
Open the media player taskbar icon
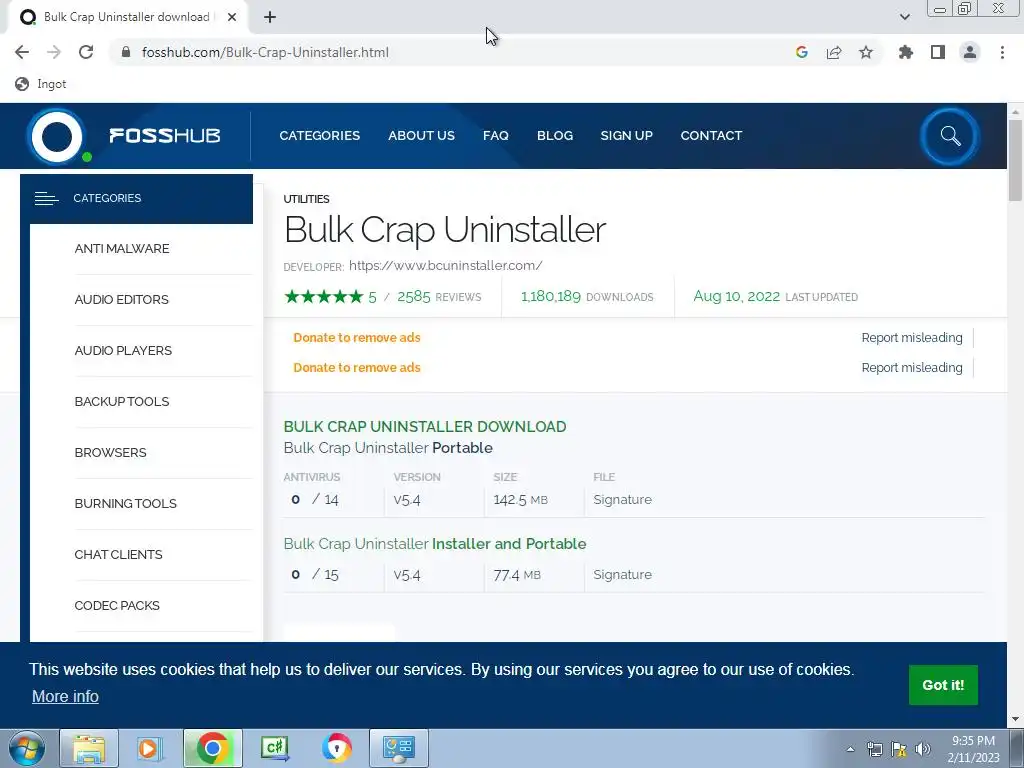tap(149, 748)
